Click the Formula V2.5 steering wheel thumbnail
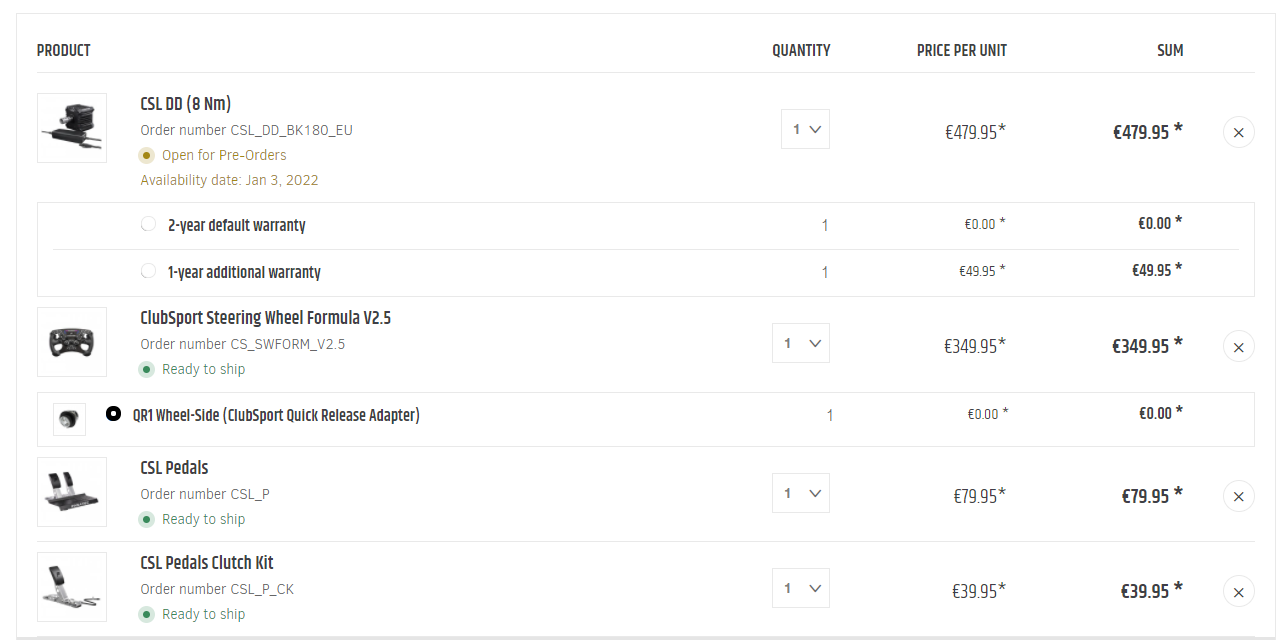1284x640 pixels. click(72, 342)
